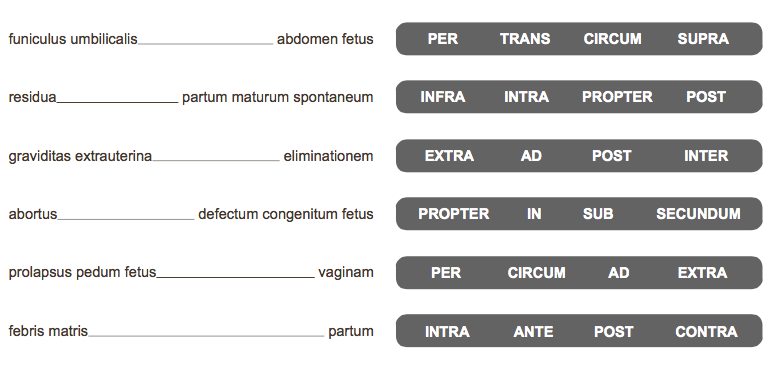Pick INTRA in the residua row
Screen dimensions: 772x369
(x=526, y=97)
